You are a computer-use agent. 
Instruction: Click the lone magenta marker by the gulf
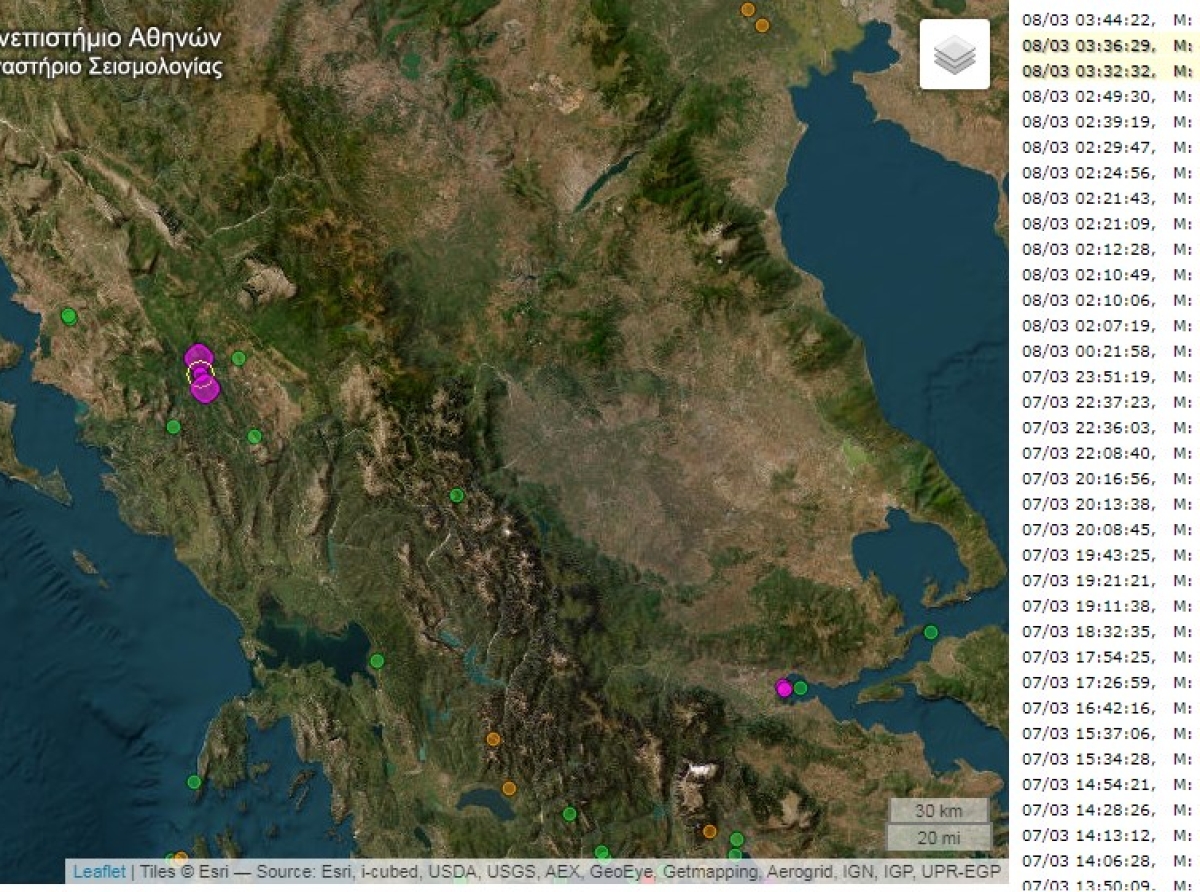pos(784,688)
